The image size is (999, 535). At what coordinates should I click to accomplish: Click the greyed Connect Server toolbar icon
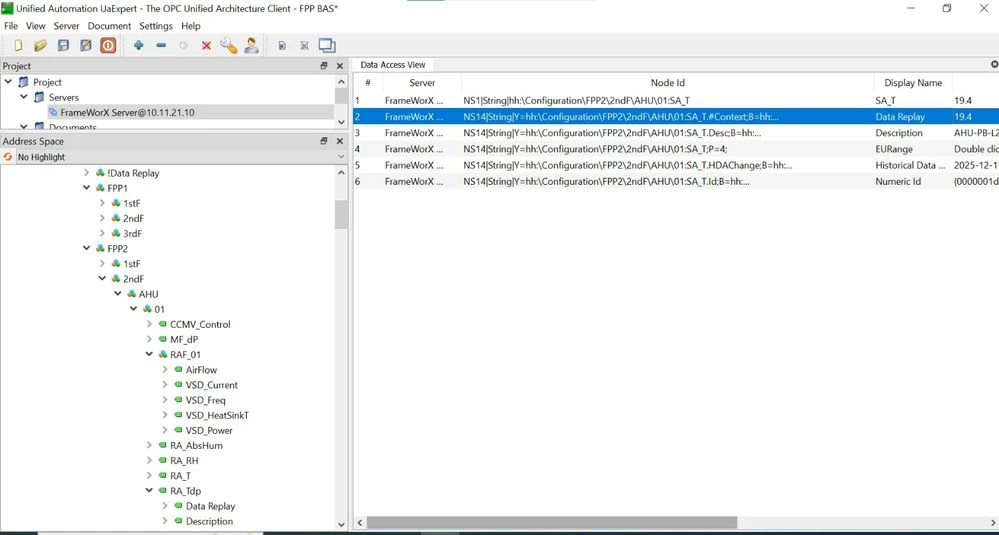click(x=183, y=45)
